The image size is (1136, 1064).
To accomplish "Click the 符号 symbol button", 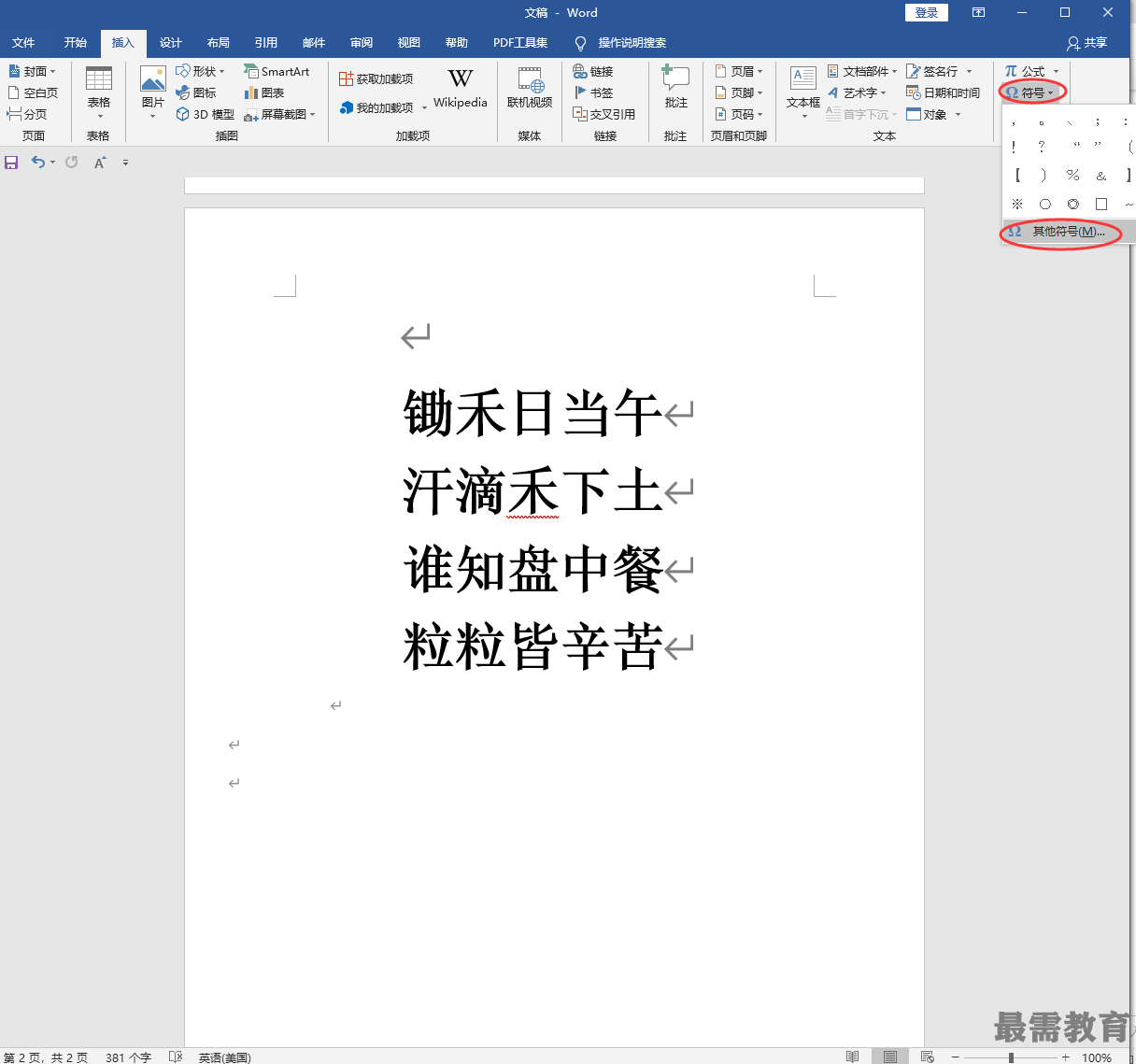I will (1030, 92).
